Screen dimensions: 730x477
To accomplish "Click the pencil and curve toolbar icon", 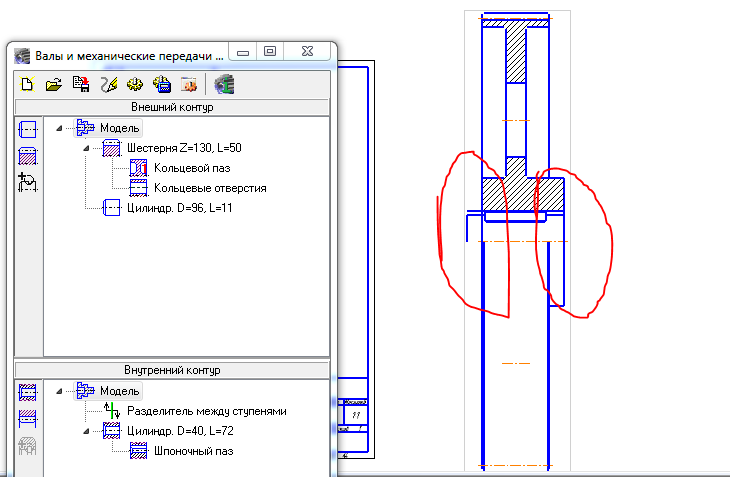I will [x=108, y=84].
